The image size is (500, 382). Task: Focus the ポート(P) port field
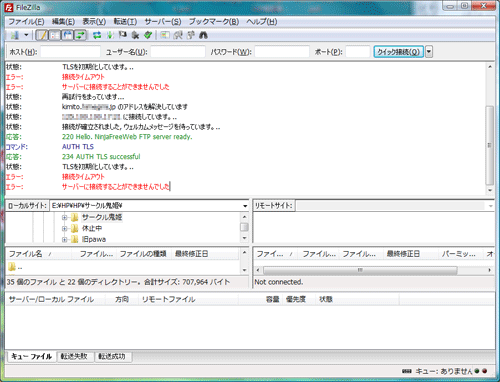(x=358, y=52)
